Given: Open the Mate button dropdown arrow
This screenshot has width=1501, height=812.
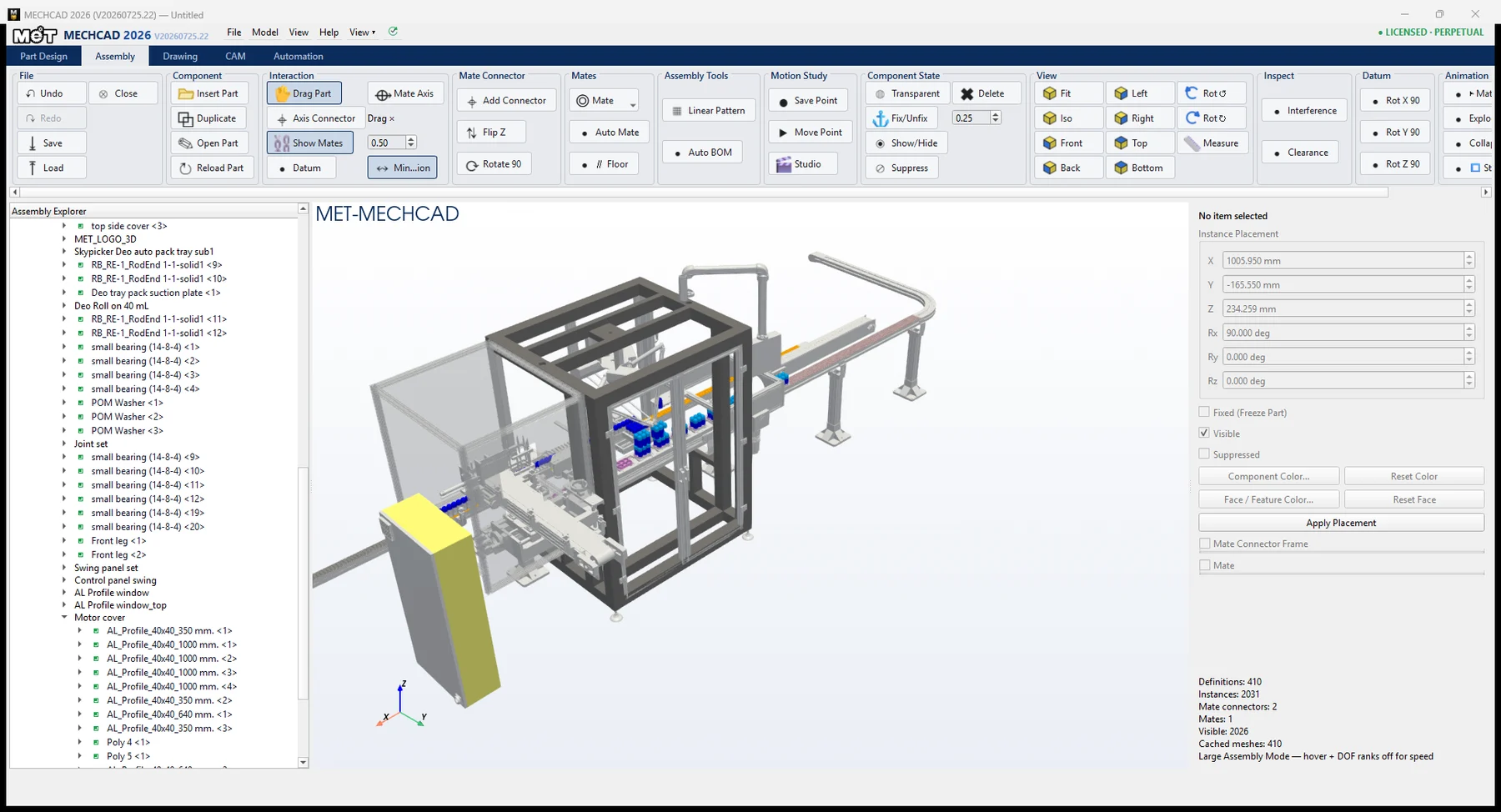Looking at the screenshot, I should coord(633,104).
